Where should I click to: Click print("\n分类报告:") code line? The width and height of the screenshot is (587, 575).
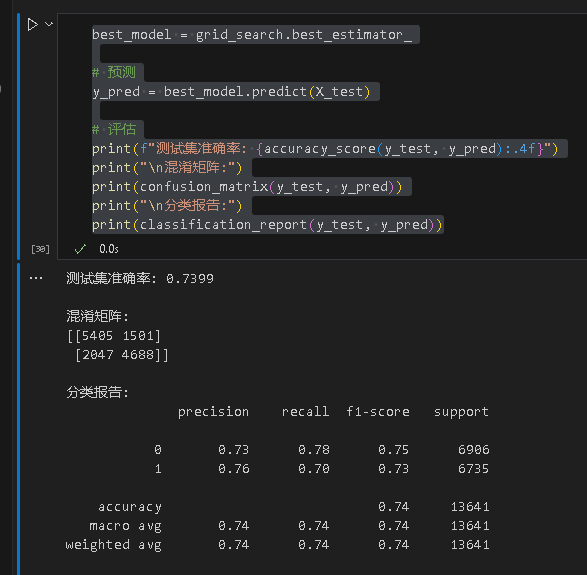167,206
